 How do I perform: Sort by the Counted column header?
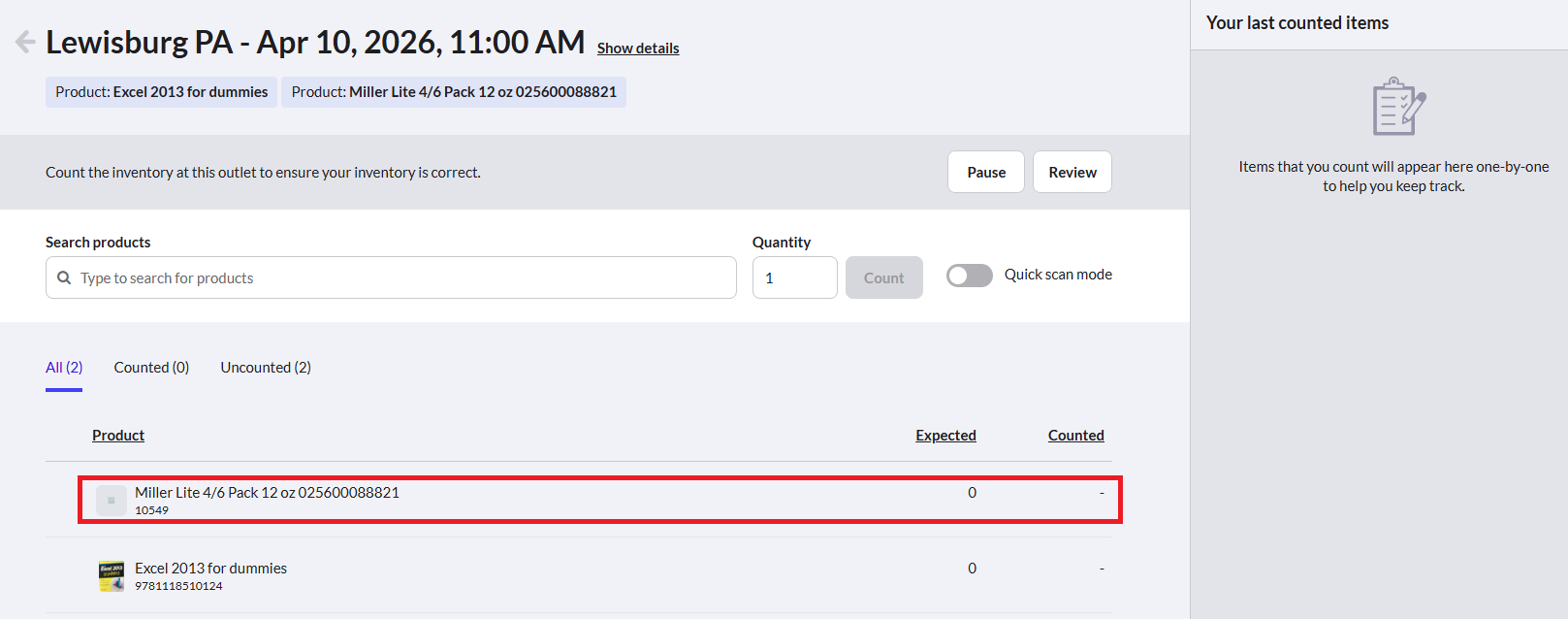point(1075,436)
